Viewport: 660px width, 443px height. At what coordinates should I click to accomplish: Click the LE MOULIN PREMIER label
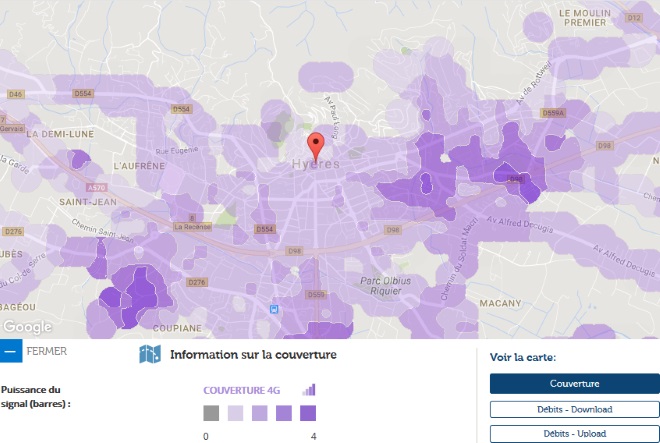pos(585,18)
